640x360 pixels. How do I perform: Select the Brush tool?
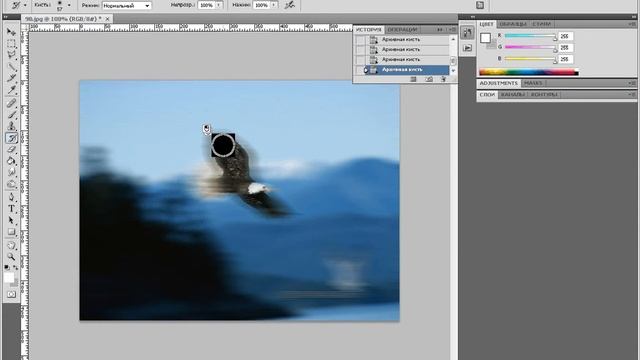point(11,115)
